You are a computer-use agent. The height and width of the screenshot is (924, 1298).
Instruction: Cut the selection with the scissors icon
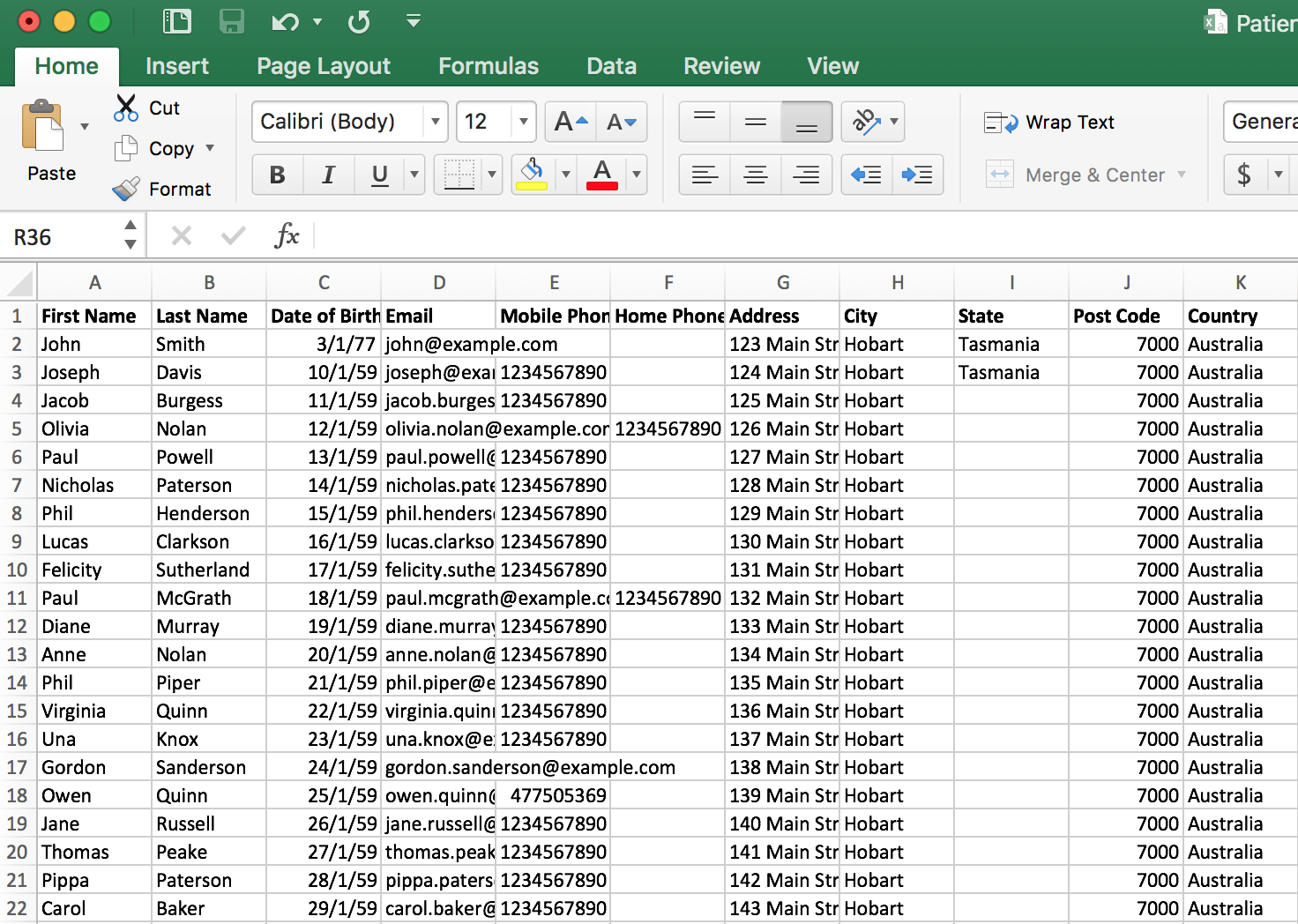pos(126,108)
